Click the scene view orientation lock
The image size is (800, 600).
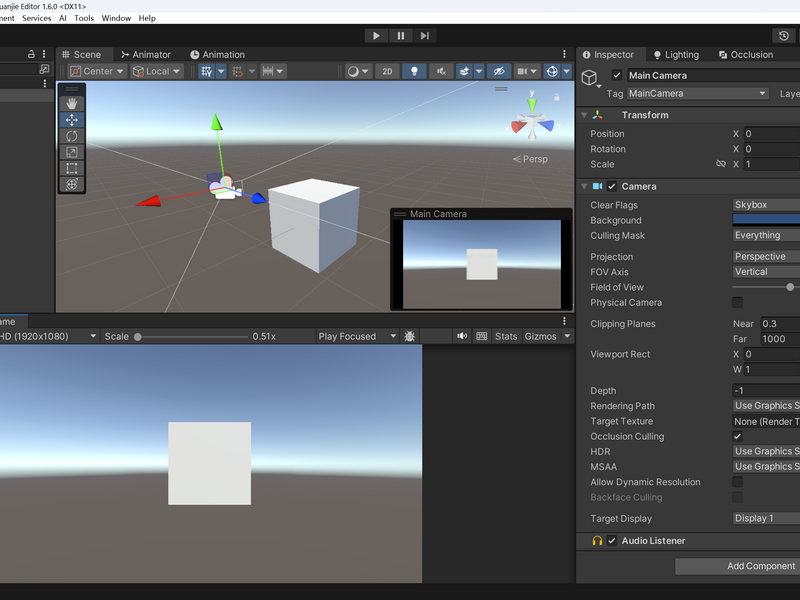[x=557, y=97]
